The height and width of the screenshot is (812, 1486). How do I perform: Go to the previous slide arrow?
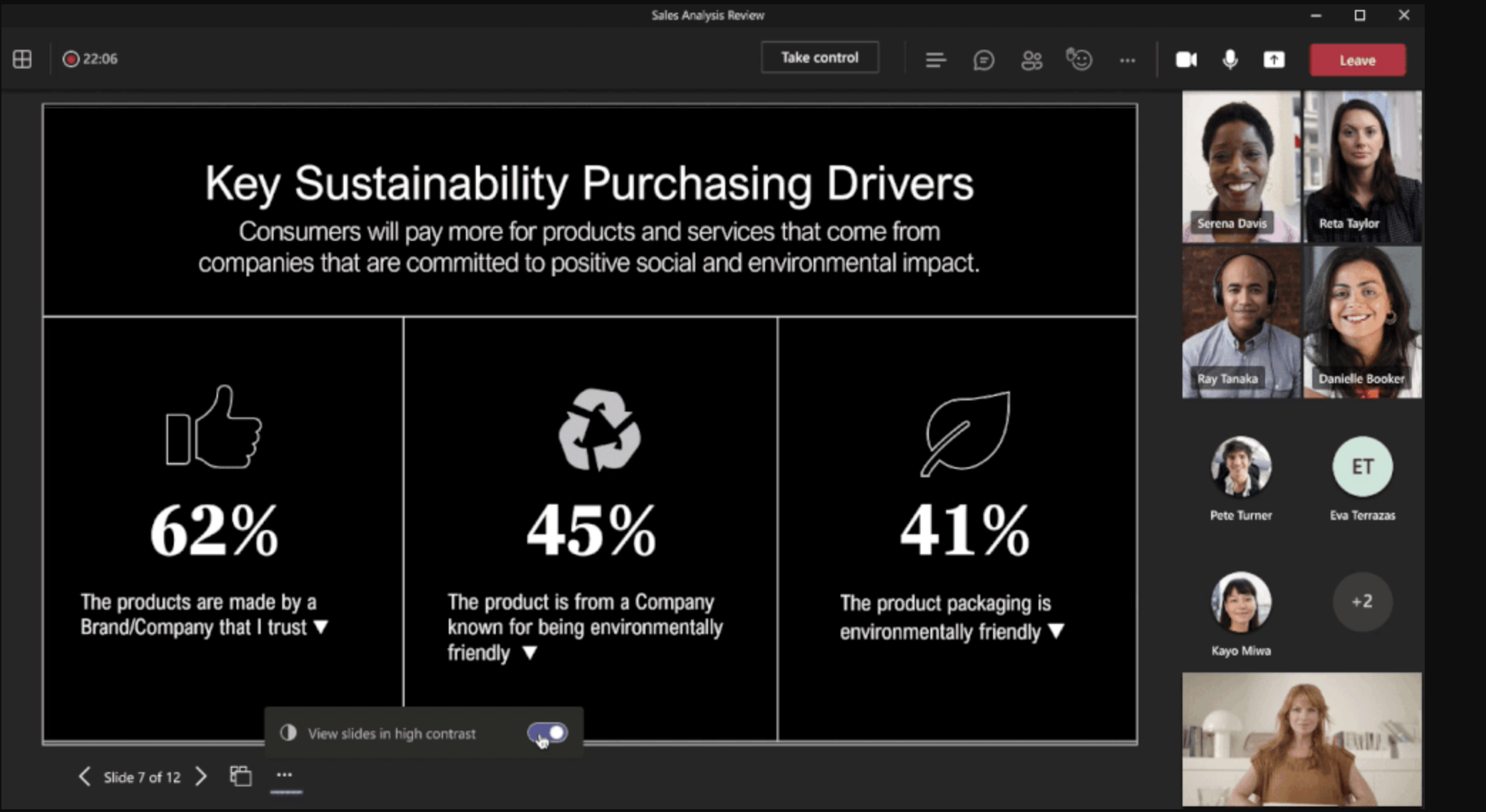[84, 776]
